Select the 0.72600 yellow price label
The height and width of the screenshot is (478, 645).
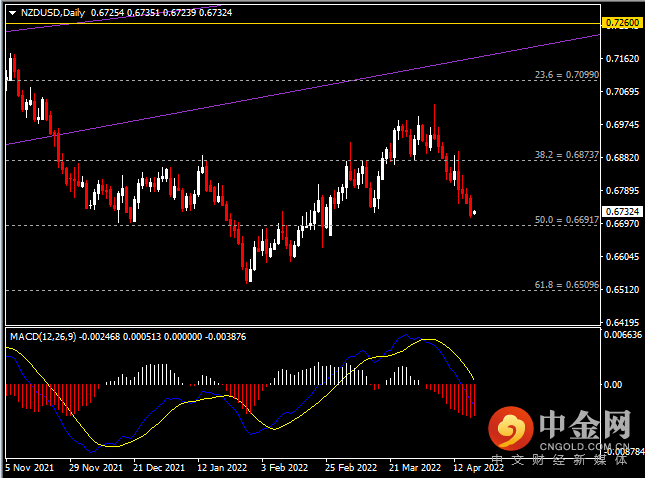[622, 23]
